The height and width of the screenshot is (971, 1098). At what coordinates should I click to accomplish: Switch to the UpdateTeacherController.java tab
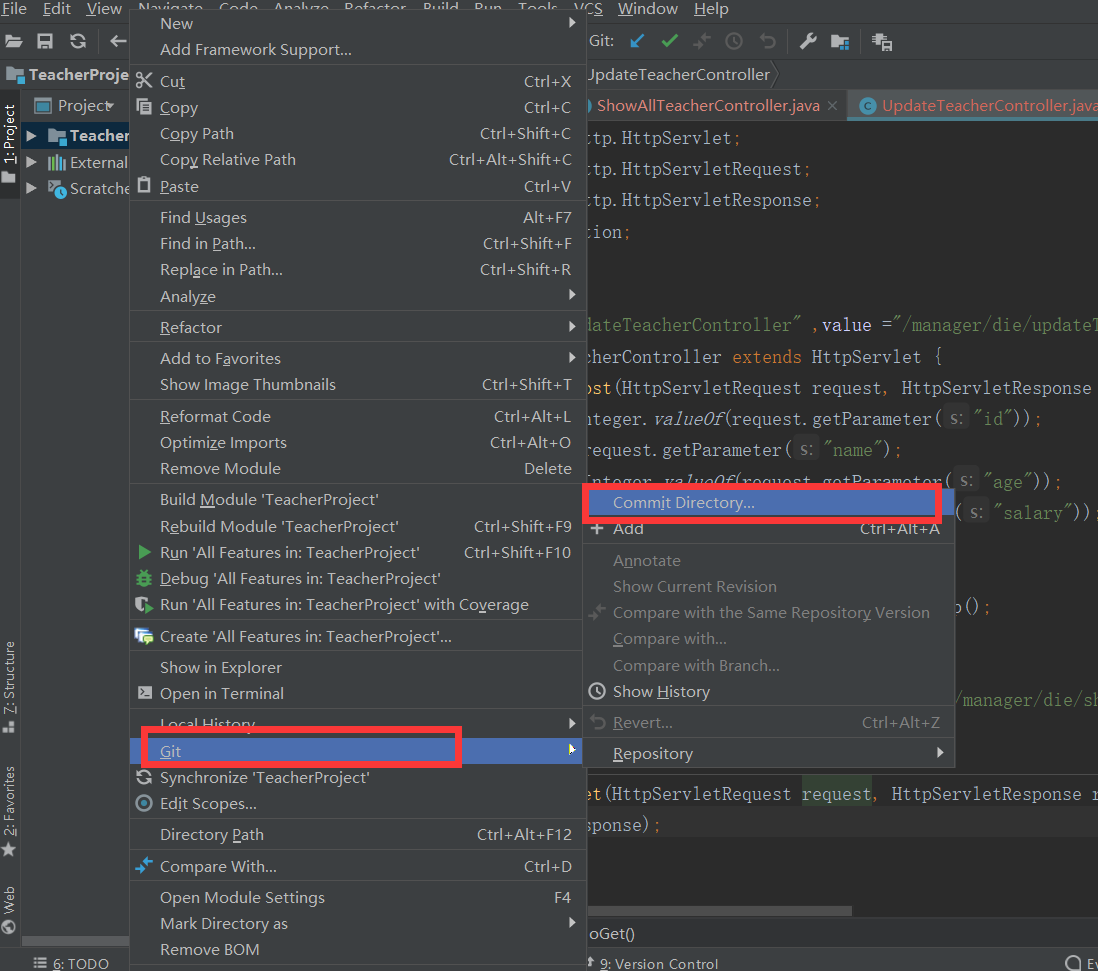(x=989, y=106)
